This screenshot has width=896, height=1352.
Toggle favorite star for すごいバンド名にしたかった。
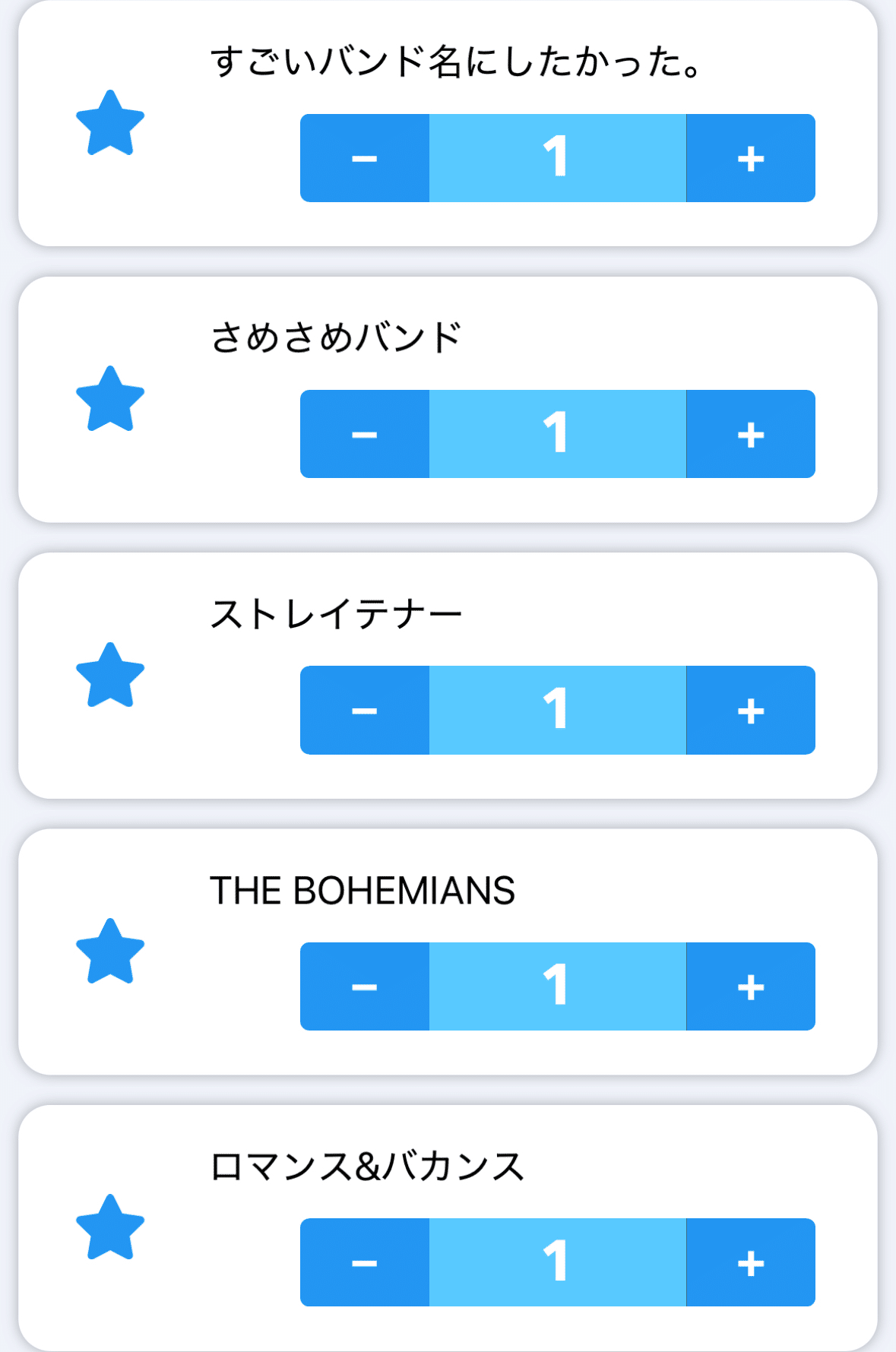pos(110,124)
